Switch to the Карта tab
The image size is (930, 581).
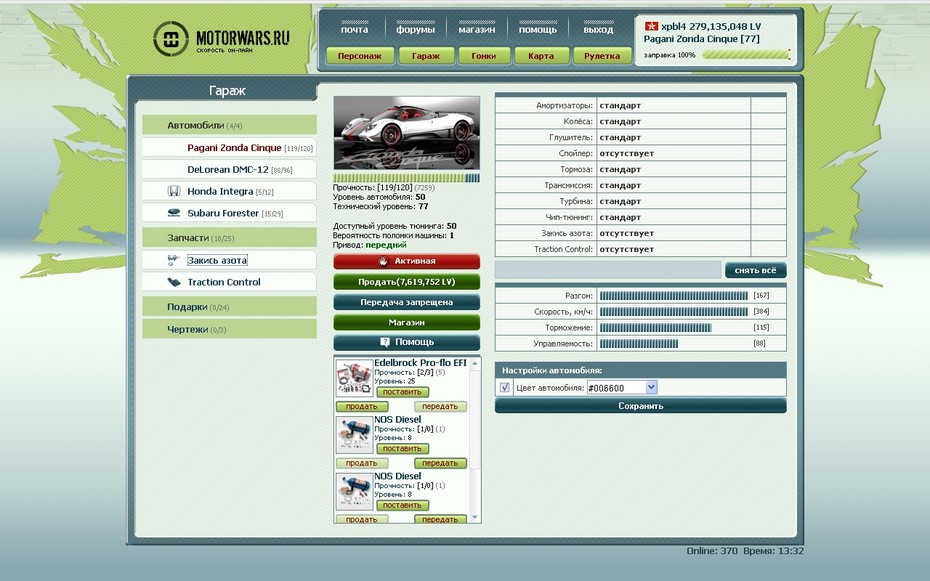[x=541, y=56]
